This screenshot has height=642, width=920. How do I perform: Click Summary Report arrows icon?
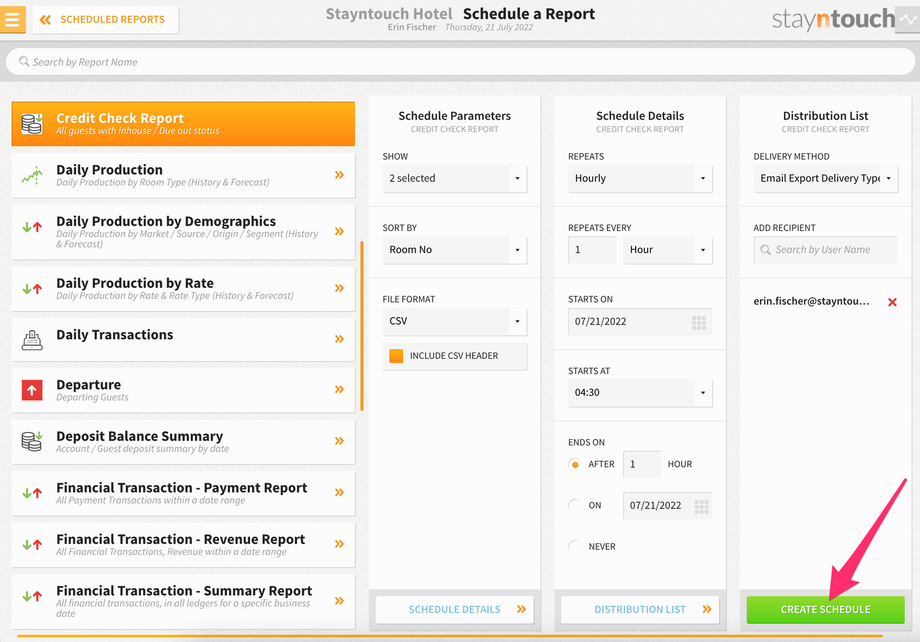click(32, 596)
